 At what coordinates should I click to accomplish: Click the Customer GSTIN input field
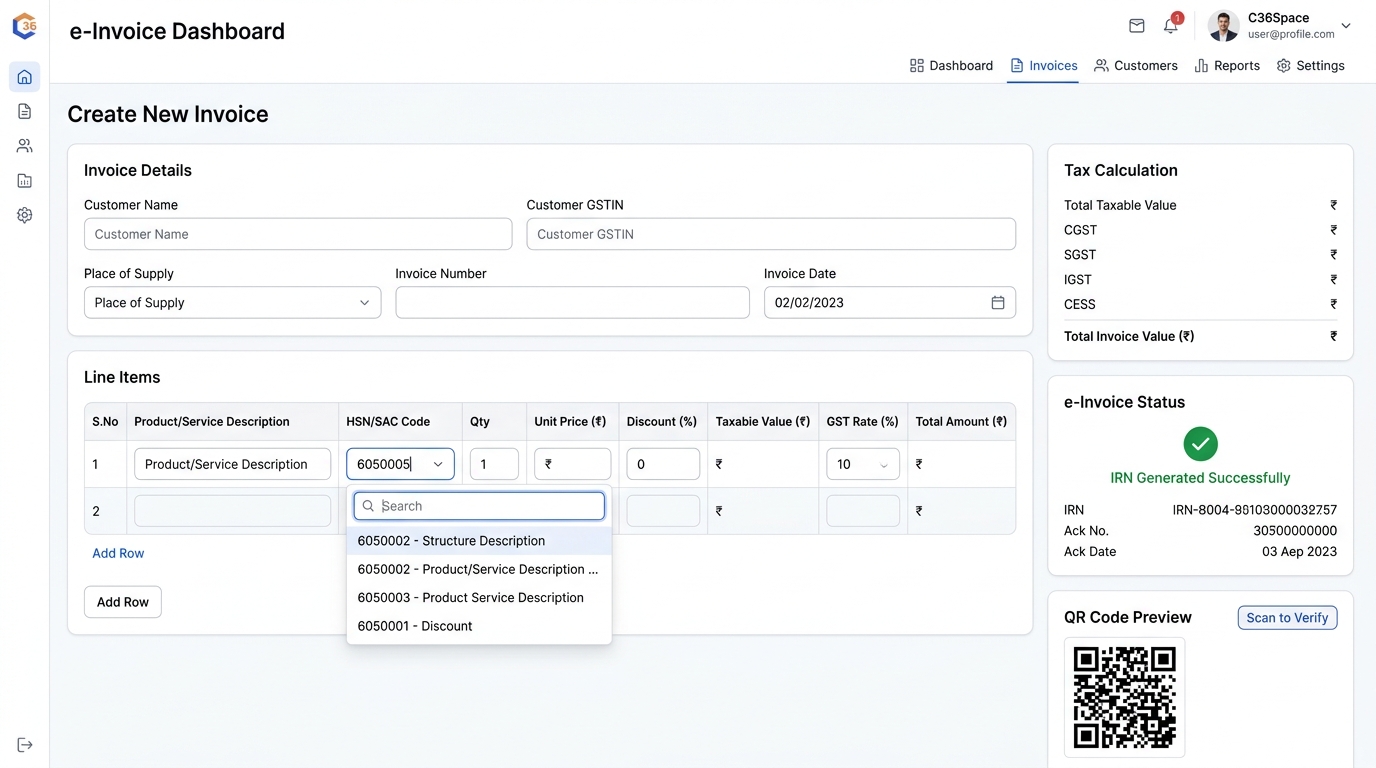coord(771,234)
